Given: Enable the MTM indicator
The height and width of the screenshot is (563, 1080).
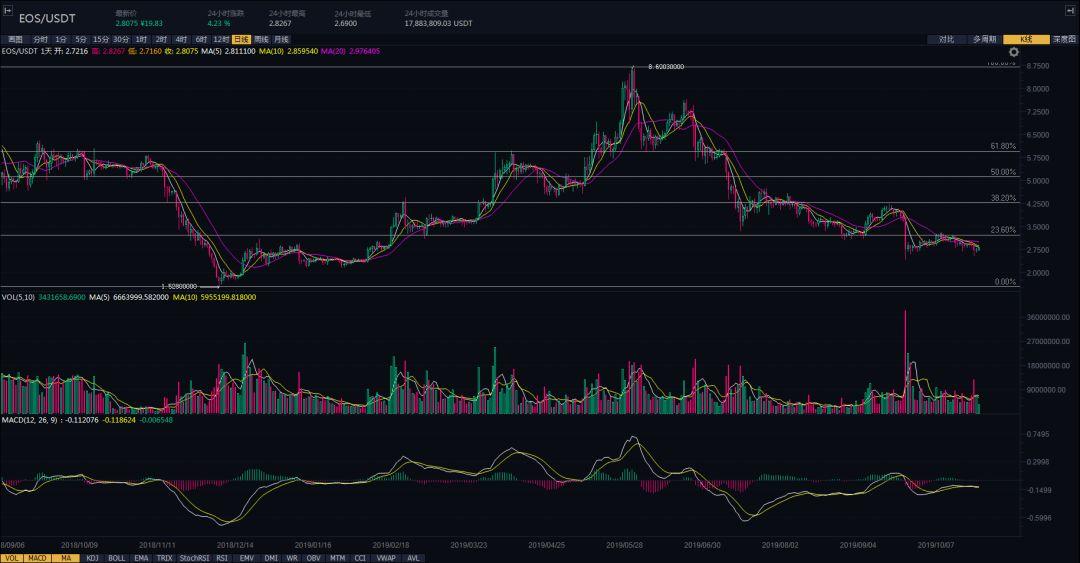Looking at the screenshot, I should click(x=338, y=558).
